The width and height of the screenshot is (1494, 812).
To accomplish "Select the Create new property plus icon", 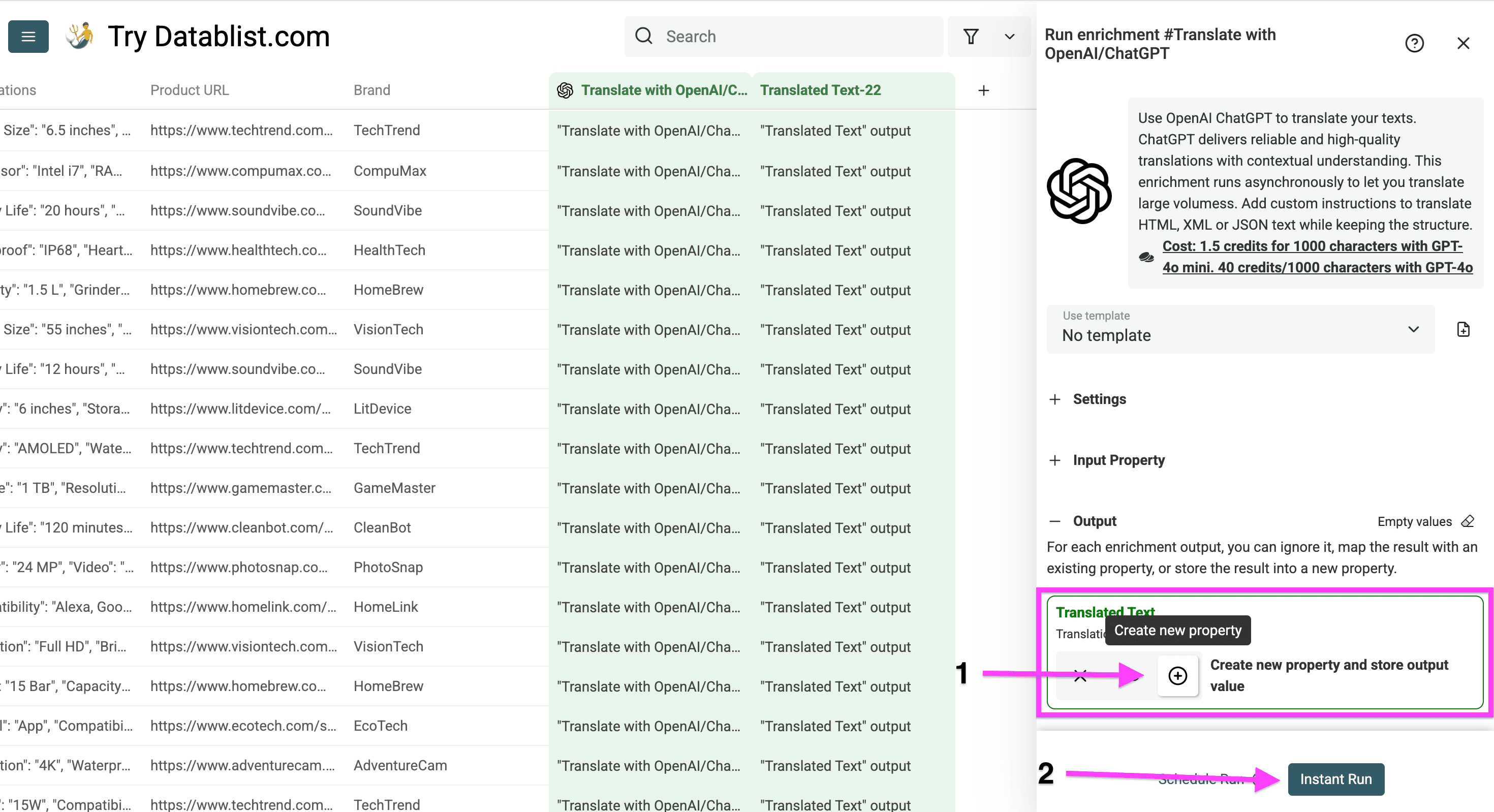I will coord(1178,676).
